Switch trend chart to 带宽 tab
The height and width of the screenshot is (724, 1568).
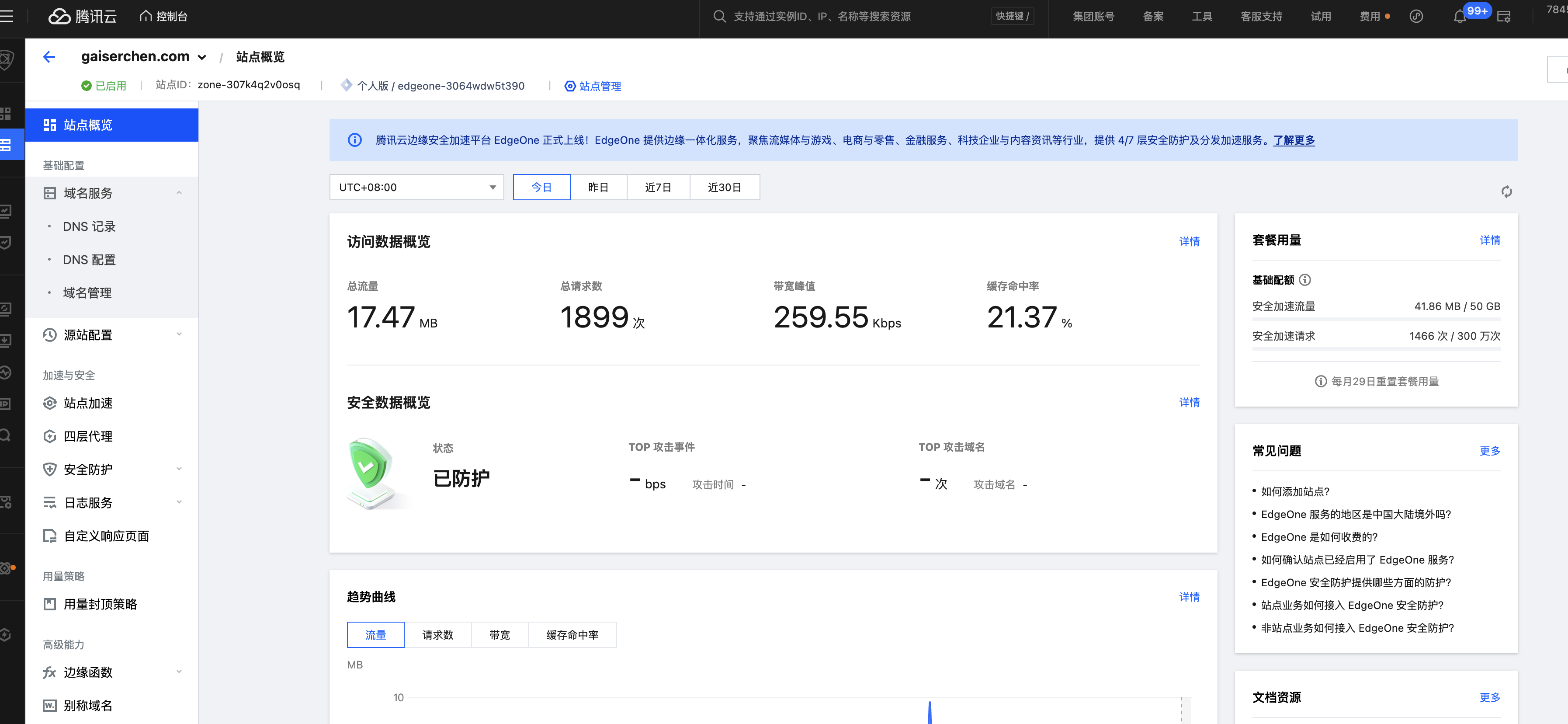click(500, 635)
